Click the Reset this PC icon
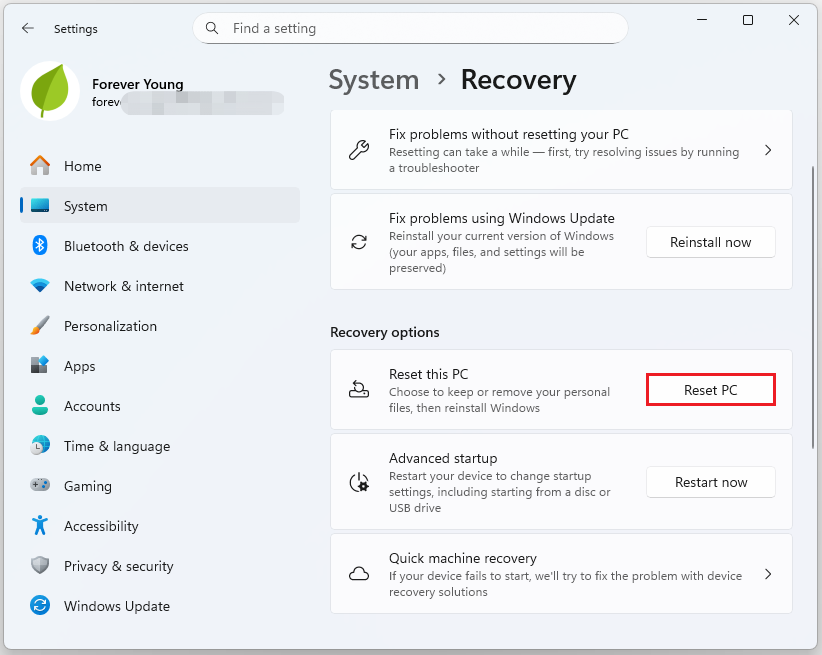Viewport: 822px width, 655px height. coord(359,390)
